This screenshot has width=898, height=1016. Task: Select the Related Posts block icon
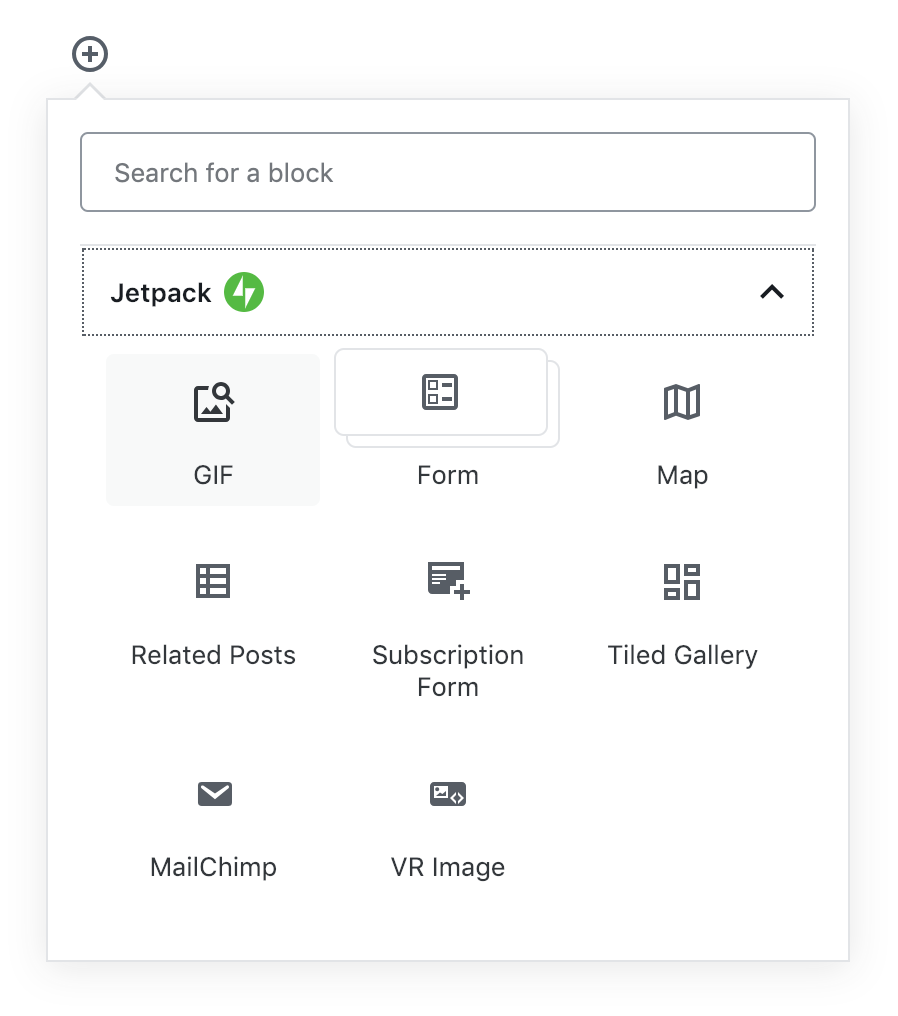(x=213, y=581)
